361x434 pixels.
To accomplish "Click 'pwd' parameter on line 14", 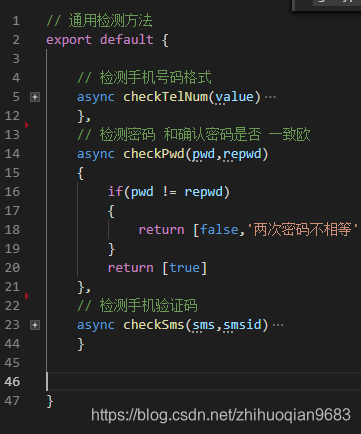I will tap(204, 154).
